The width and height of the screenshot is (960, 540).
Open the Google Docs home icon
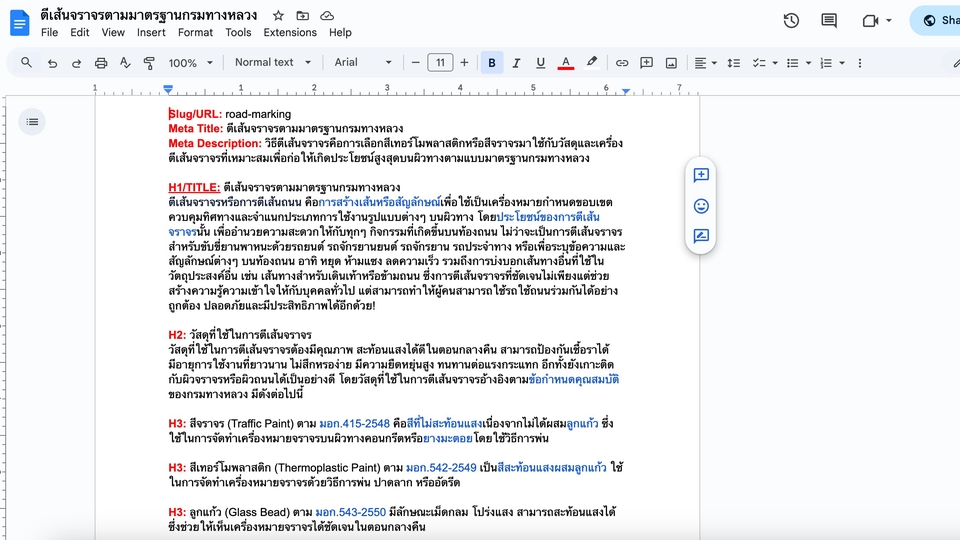pyautogui.click(x=20, y=23)
